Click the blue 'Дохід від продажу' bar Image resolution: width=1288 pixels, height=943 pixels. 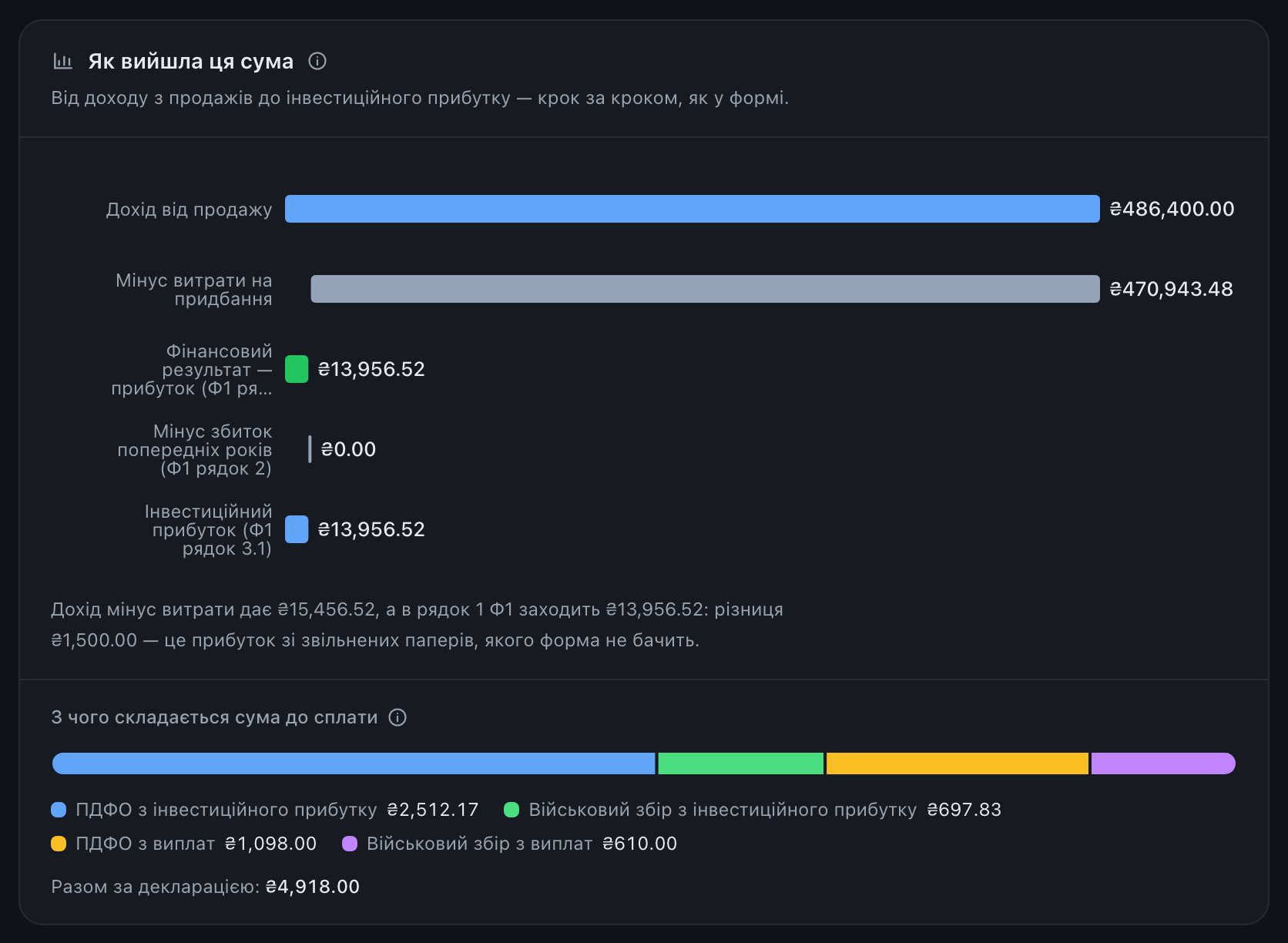coord(692,209)
